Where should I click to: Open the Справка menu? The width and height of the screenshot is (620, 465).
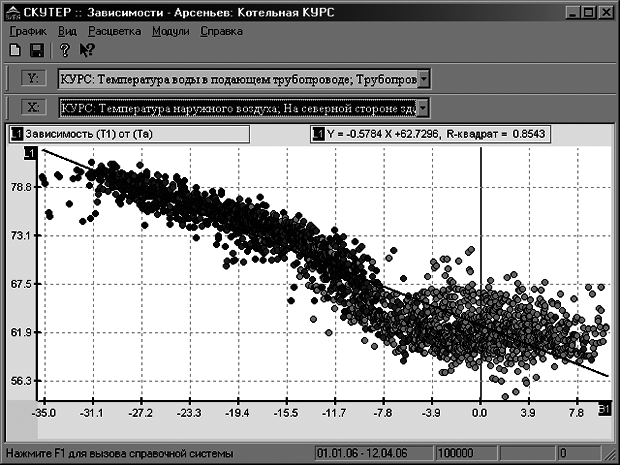pos(221,31)
